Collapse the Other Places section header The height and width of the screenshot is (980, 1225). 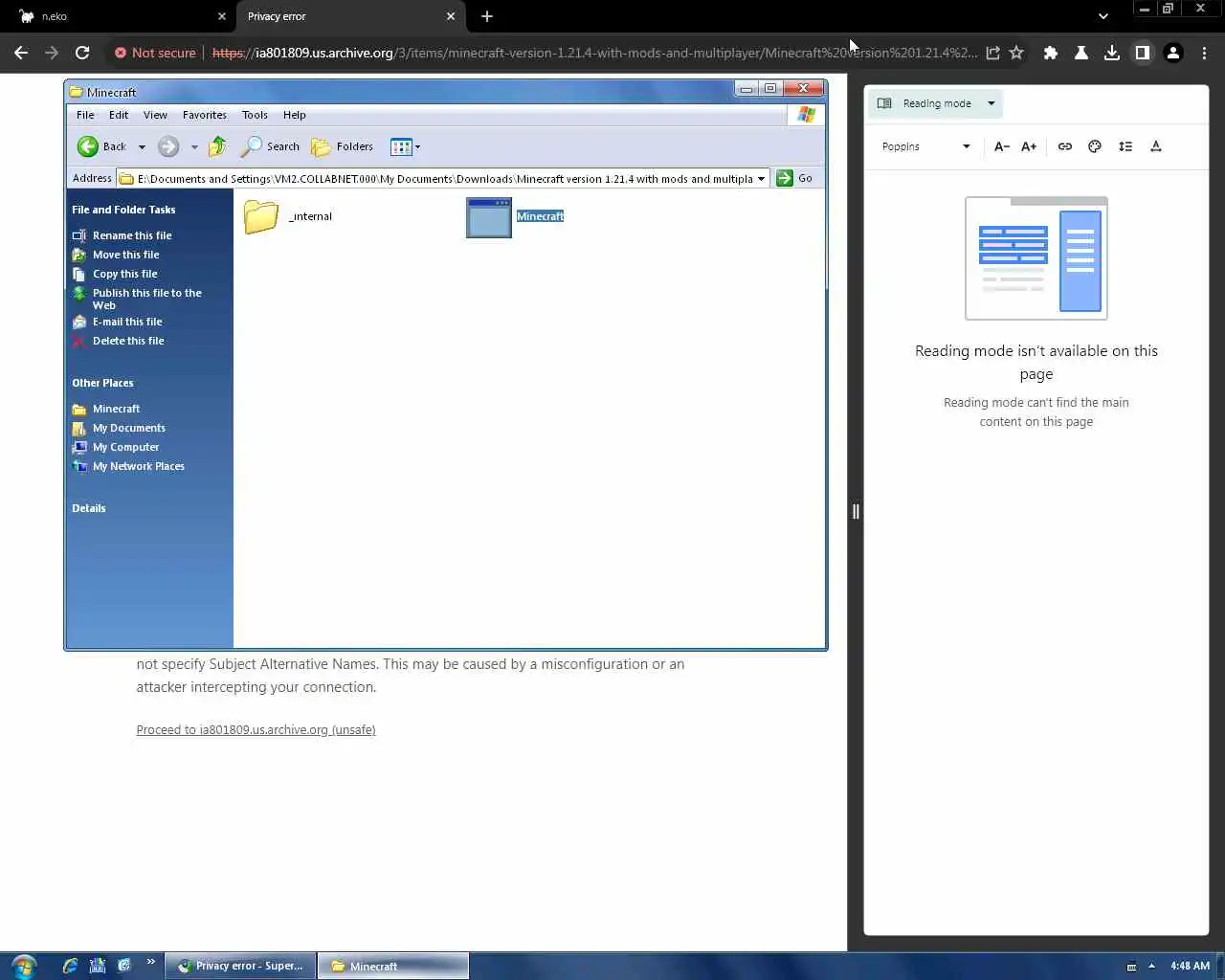pos(102,383)
